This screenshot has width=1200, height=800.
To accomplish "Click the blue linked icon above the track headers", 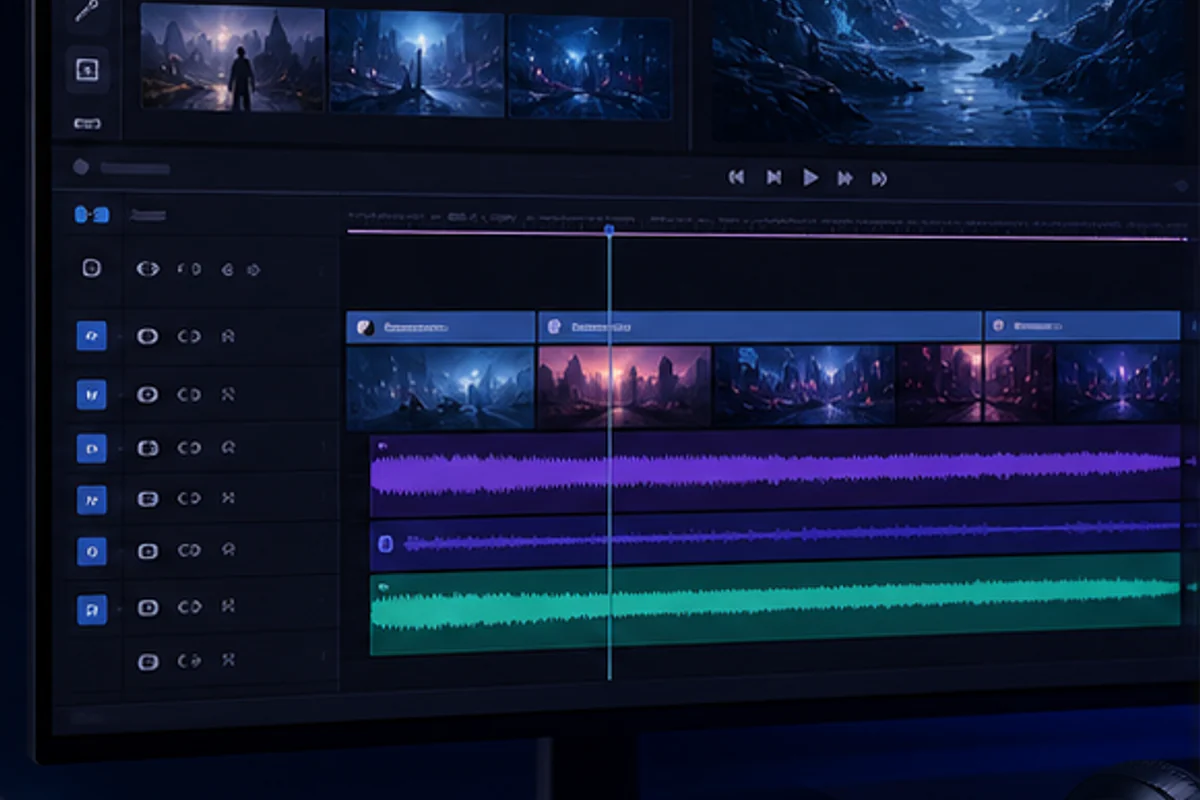I will tap(91, 214).
